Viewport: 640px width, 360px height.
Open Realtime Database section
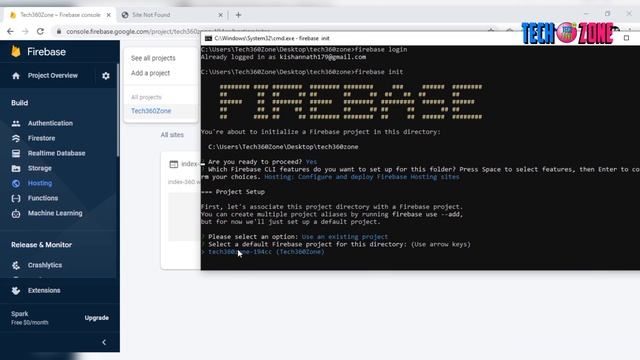[56, 153]
